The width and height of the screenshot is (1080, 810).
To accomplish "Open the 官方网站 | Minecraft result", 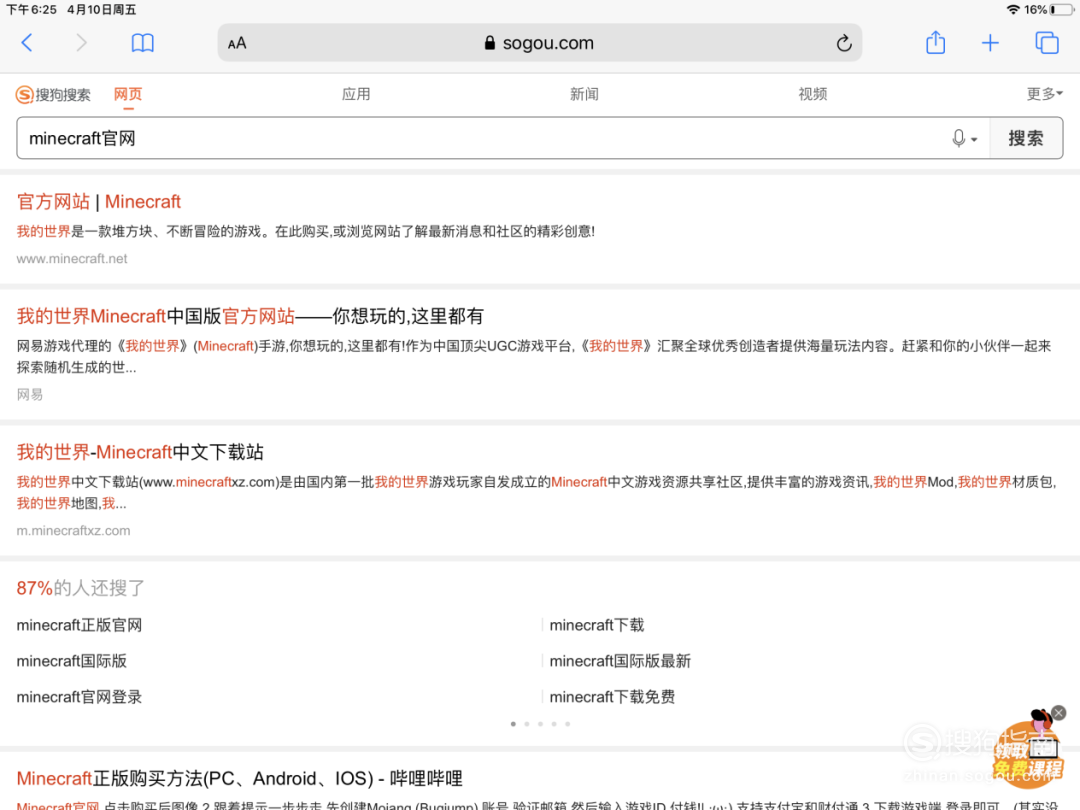I will coord(98,201).
